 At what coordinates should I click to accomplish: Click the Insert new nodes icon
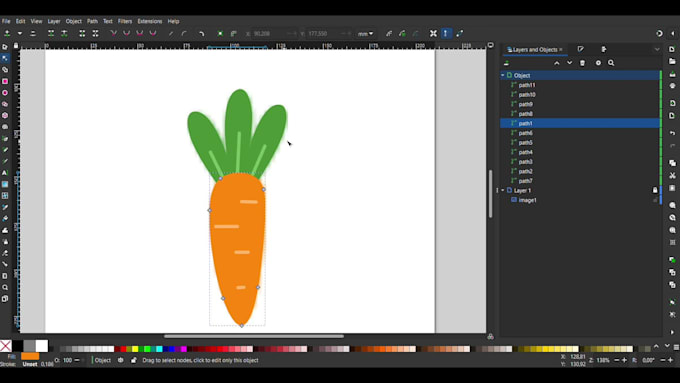(x=7, y=33)
